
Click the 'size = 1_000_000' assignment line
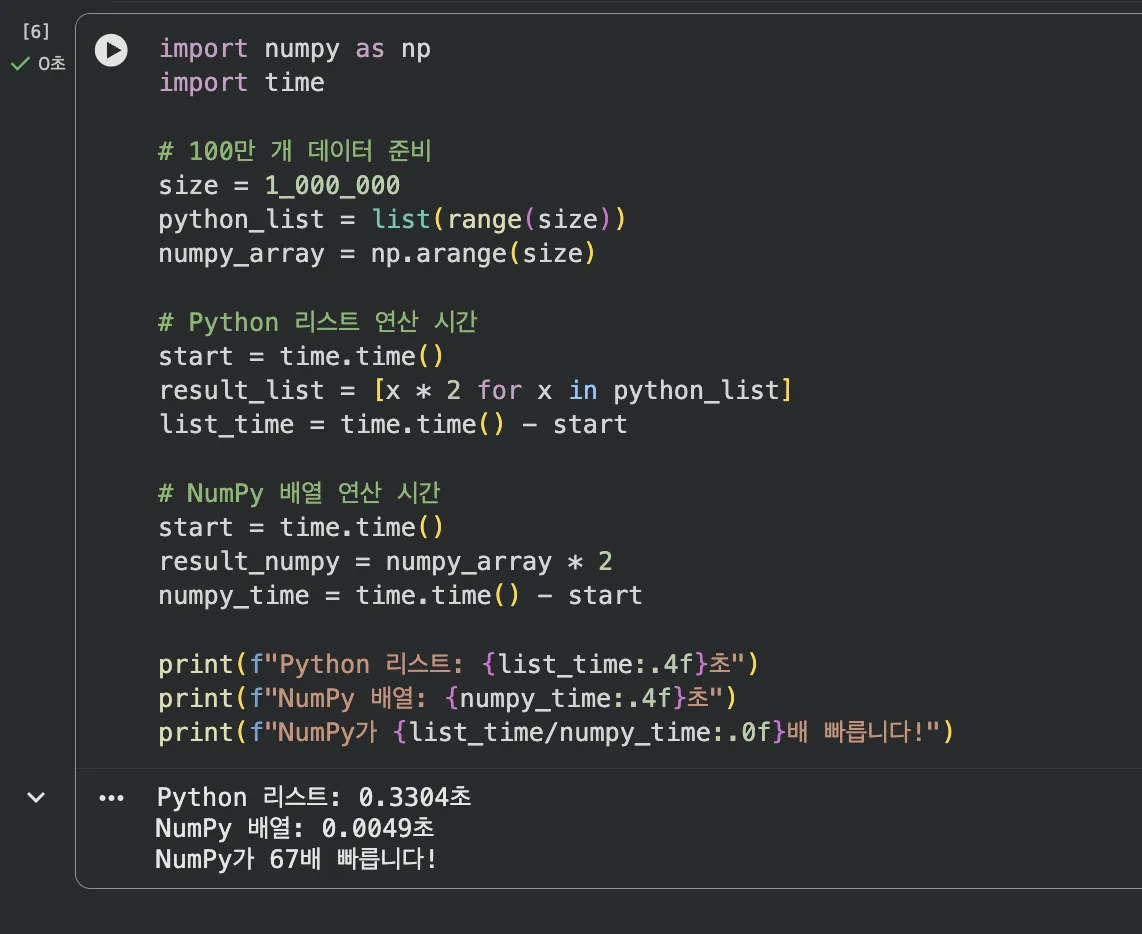[279, 185]
